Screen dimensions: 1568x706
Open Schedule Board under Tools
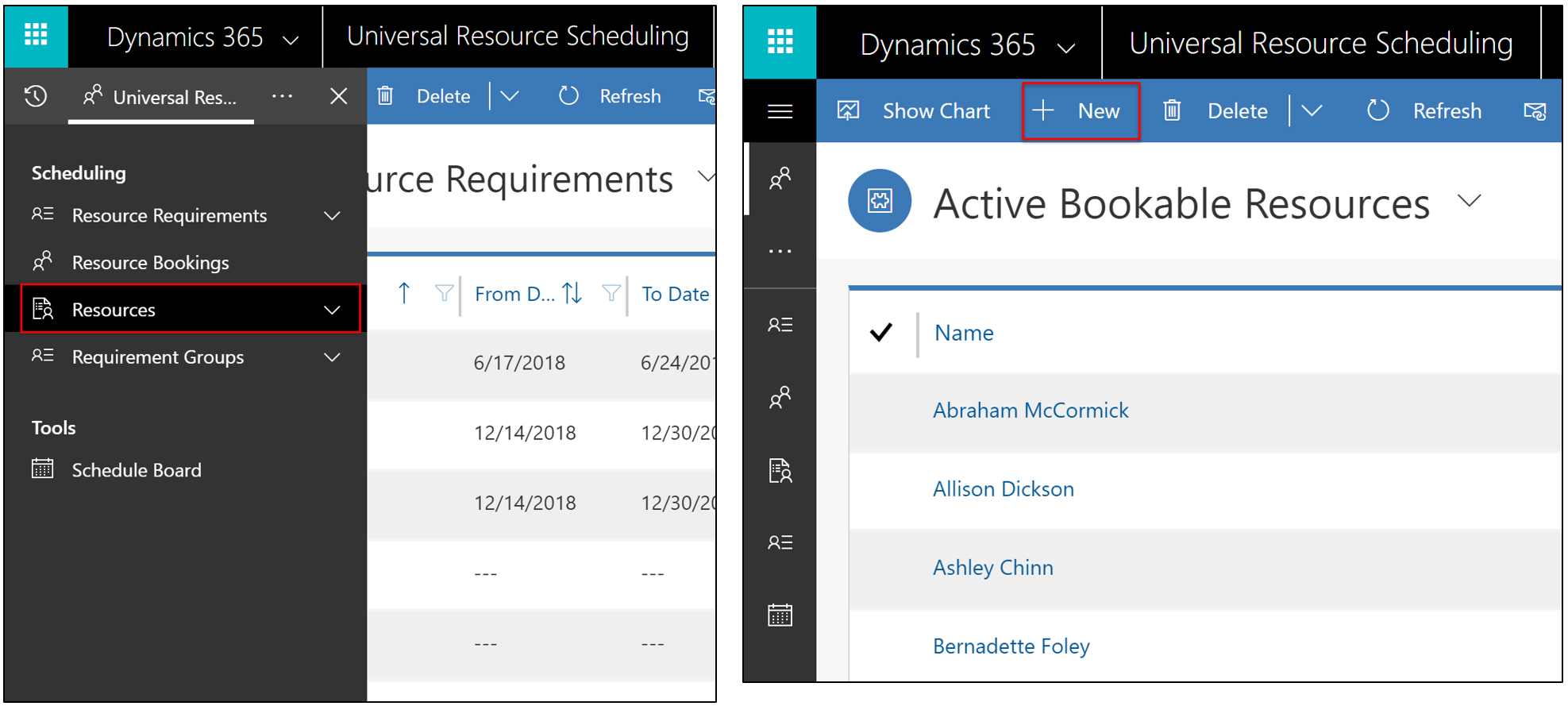point(137,470)
